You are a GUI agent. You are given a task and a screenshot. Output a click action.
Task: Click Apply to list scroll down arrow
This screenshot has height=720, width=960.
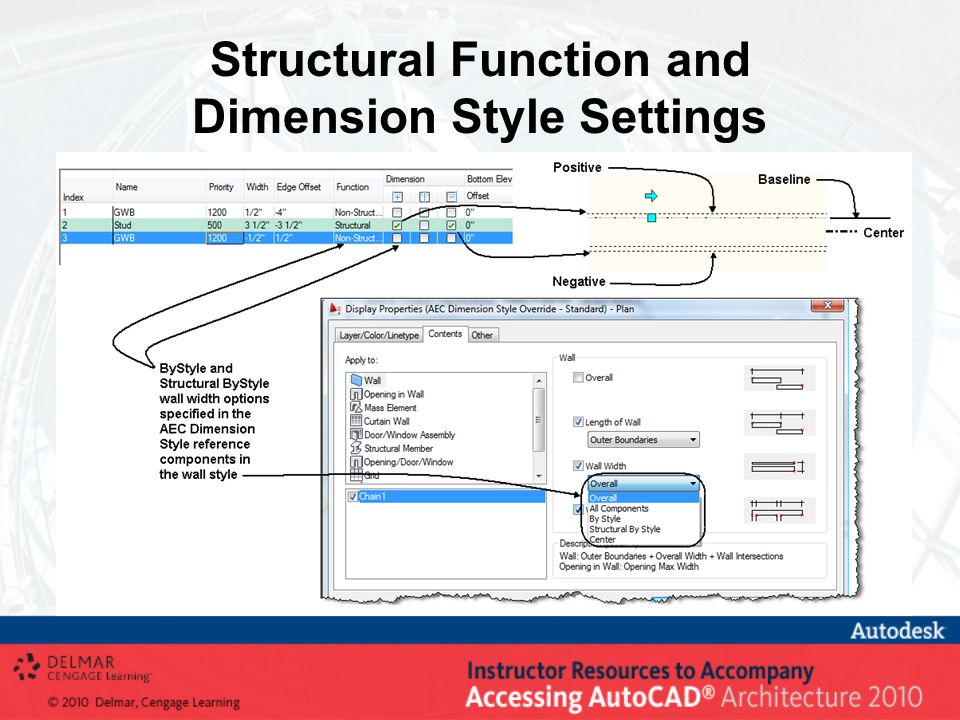click(x=539, y=476)
